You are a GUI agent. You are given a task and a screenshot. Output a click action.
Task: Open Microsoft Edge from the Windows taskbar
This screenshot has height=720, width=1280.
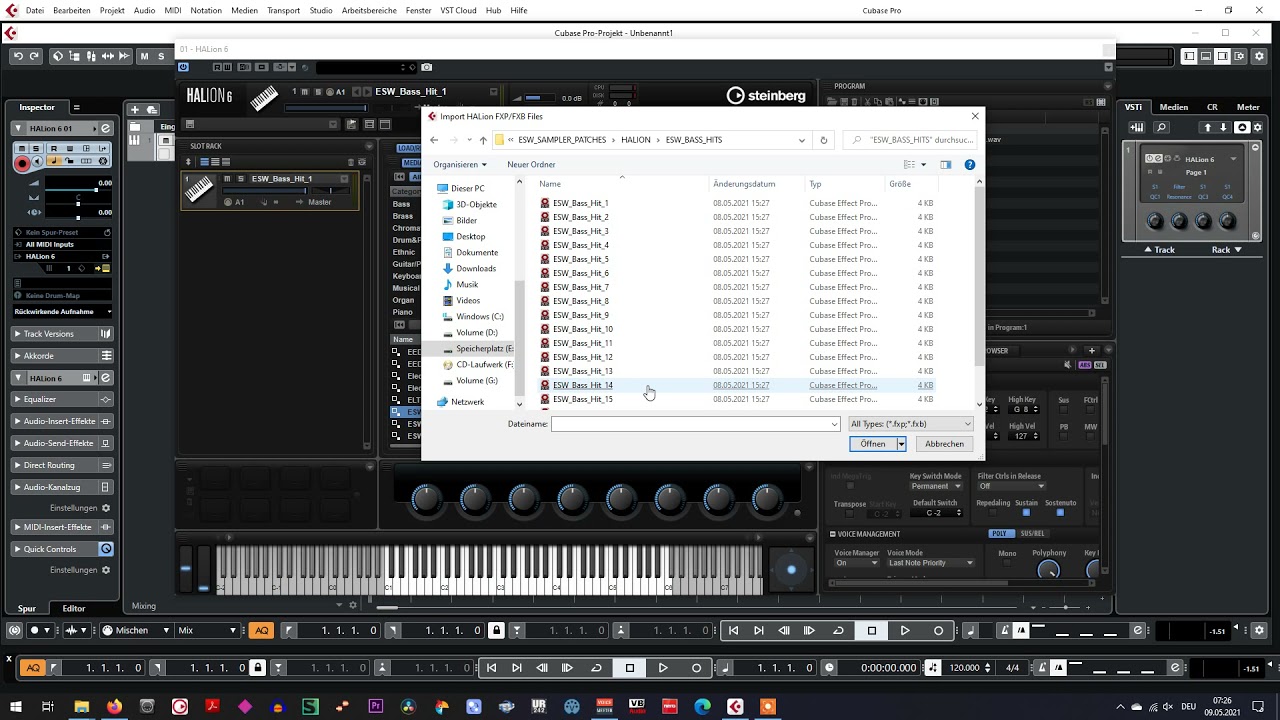[702, 706]
